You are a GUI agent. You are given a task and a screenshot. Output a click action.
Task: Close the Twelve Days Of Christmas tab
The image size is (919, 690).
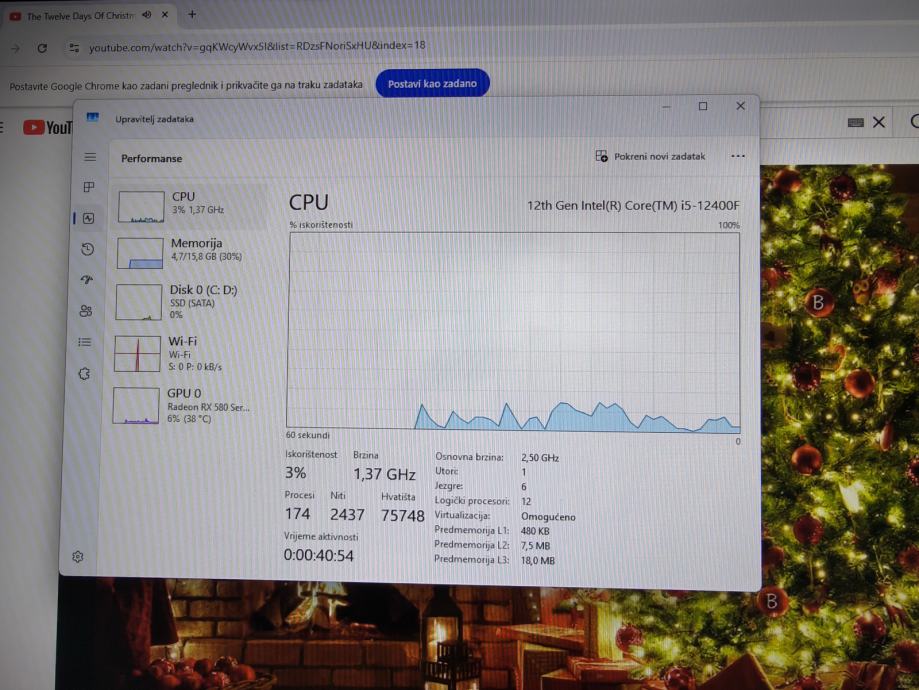165,15
